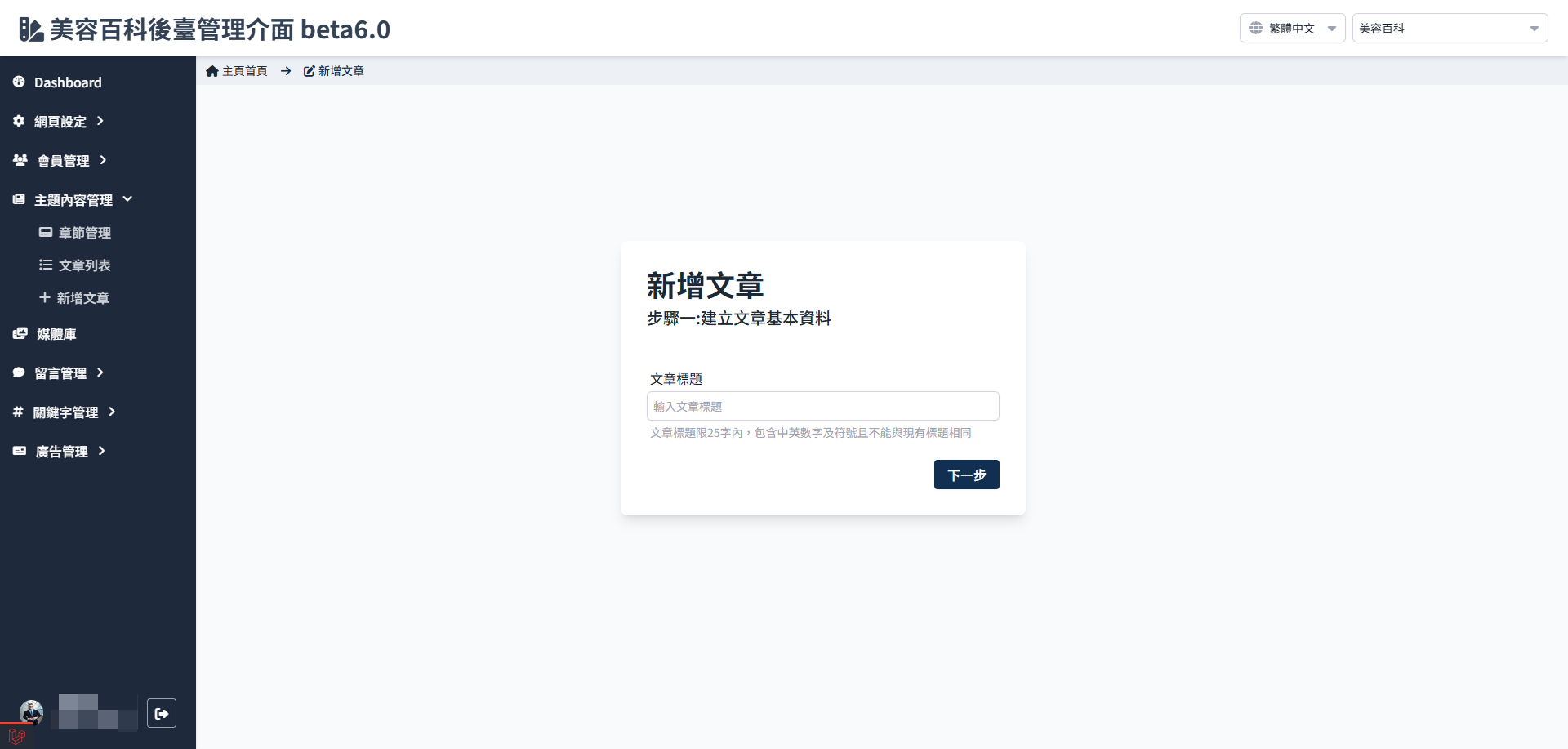Select the 留言管理 menu label
Image resolution: width=1568 pixels, height=749 pixels.
[60, 373]
